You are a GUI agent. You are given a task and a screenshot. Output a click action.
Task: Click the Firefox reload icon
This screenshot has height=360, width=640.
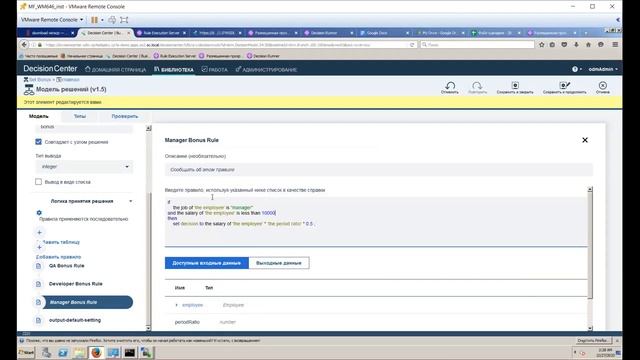click(412, 44)
